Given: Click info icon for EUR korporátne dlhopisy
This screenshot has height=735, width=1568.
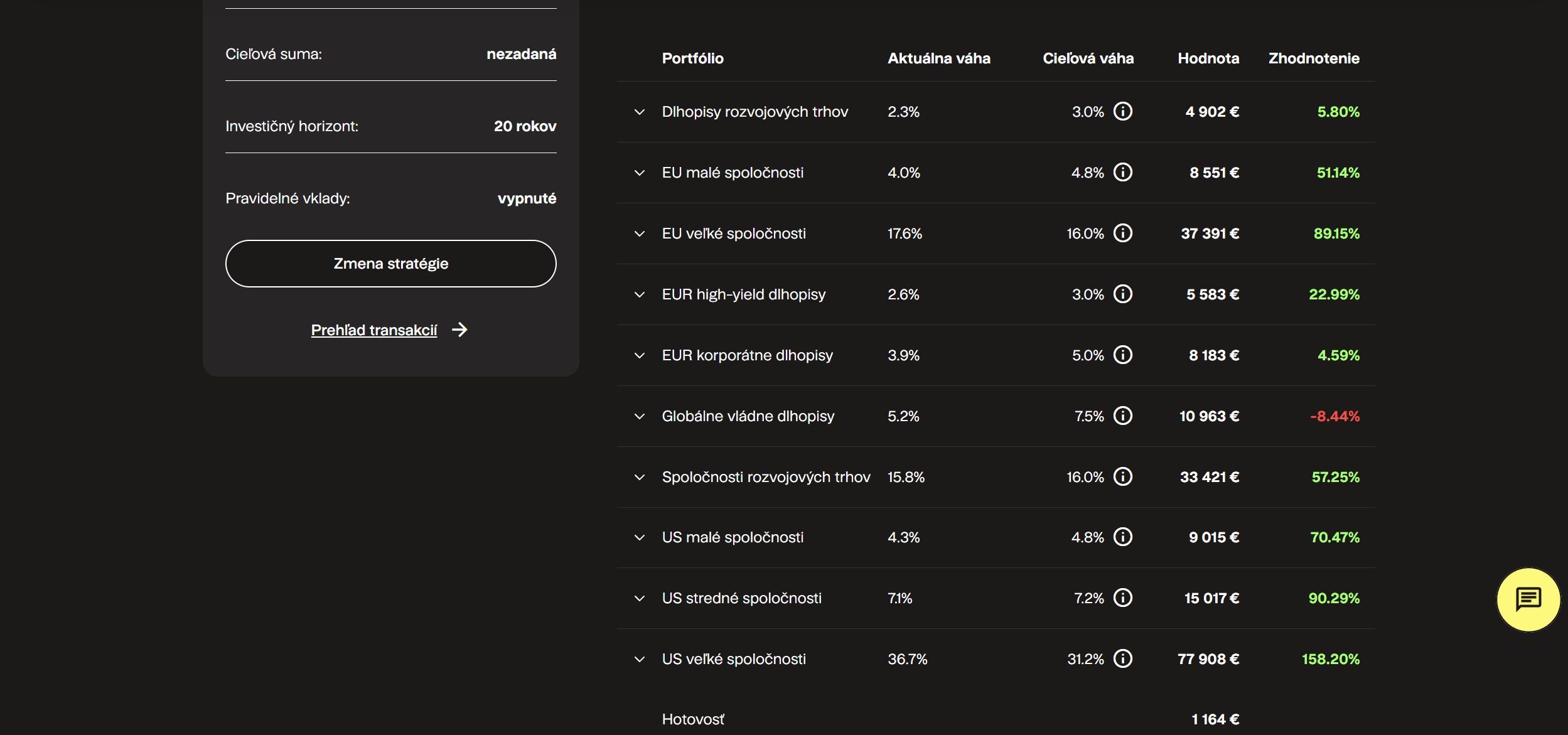Looking at the screenshot, I should pos(1122,355).
